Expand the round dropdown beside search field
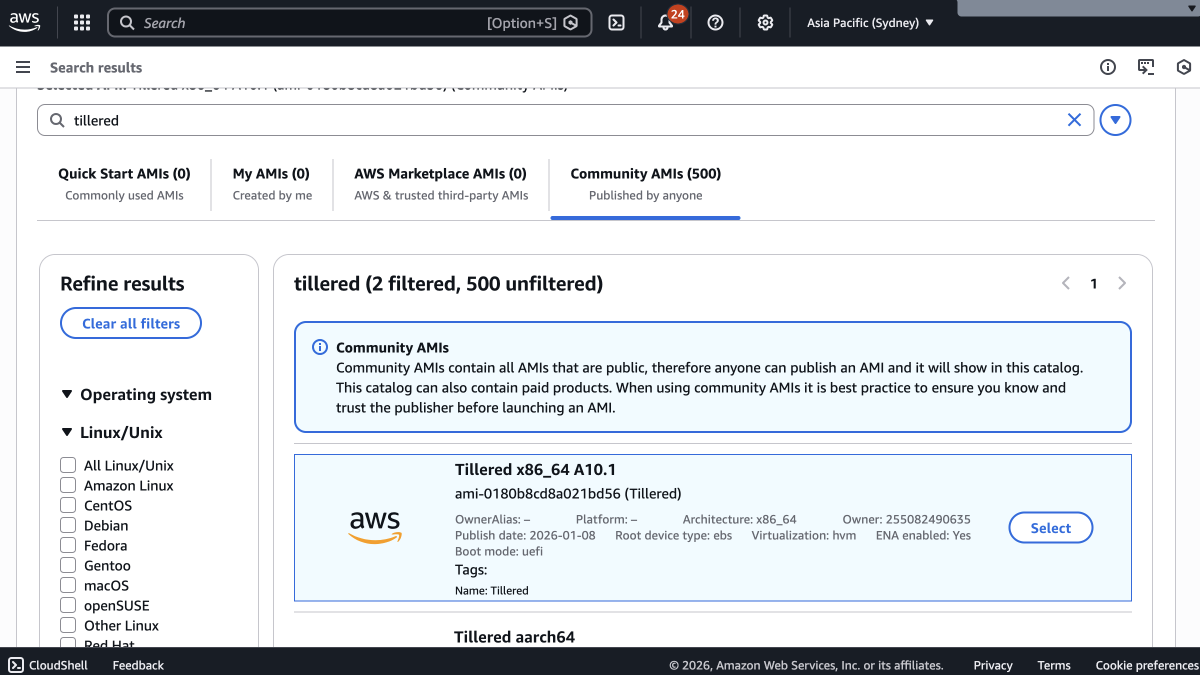The image size is (1200, 675). 1115,120
